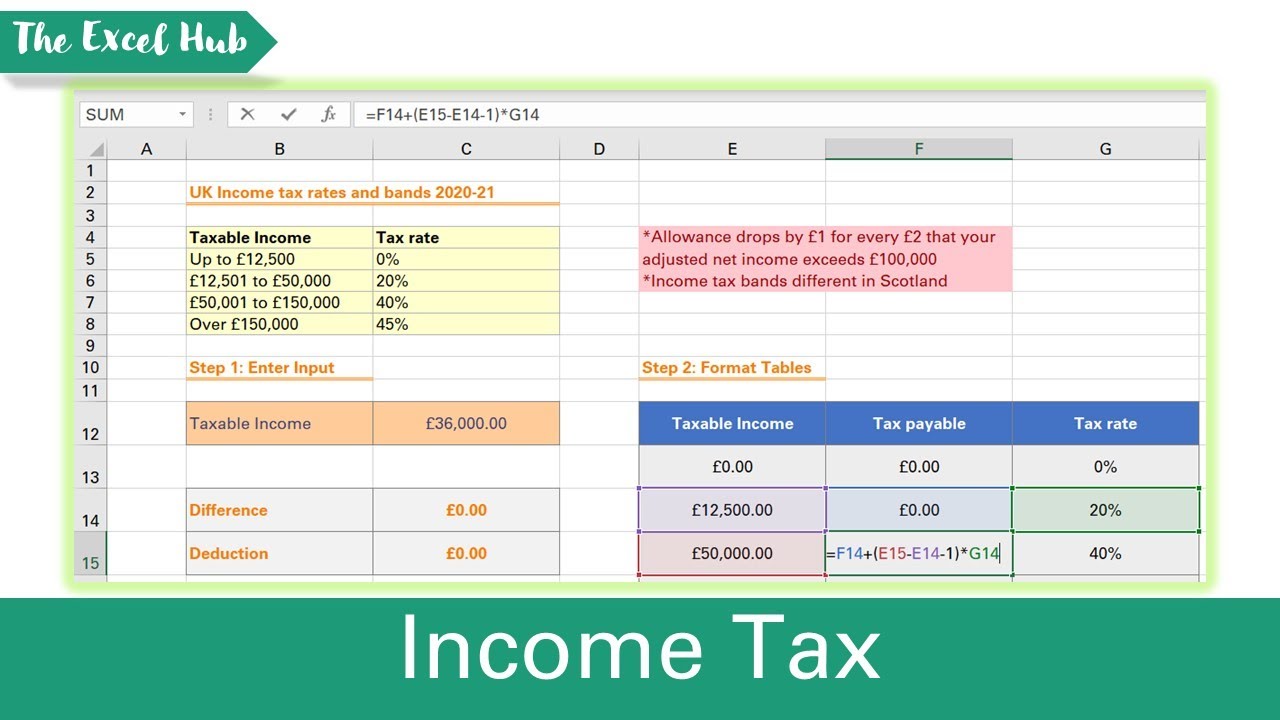Click the 'UK Income tax rates and bands 2020-21' title cell

(342, 192)
